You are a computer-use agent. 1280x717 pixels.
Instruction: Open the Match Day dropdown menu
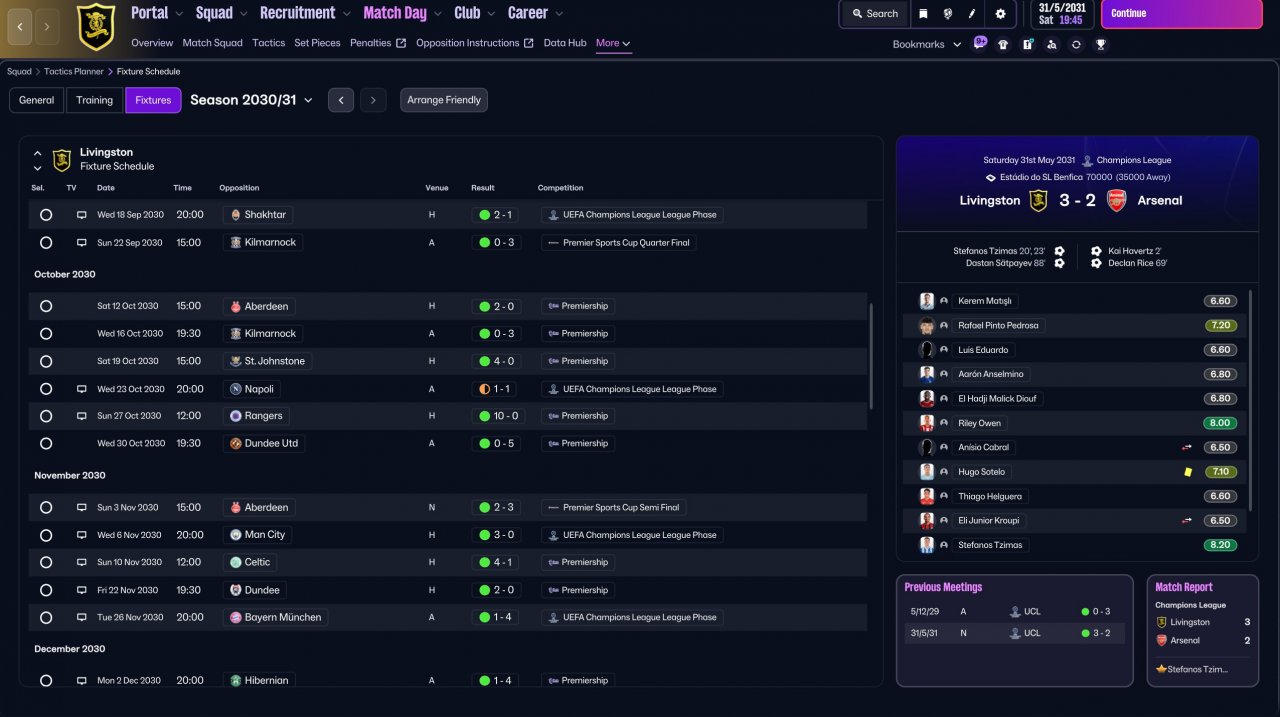pos(403,13)
